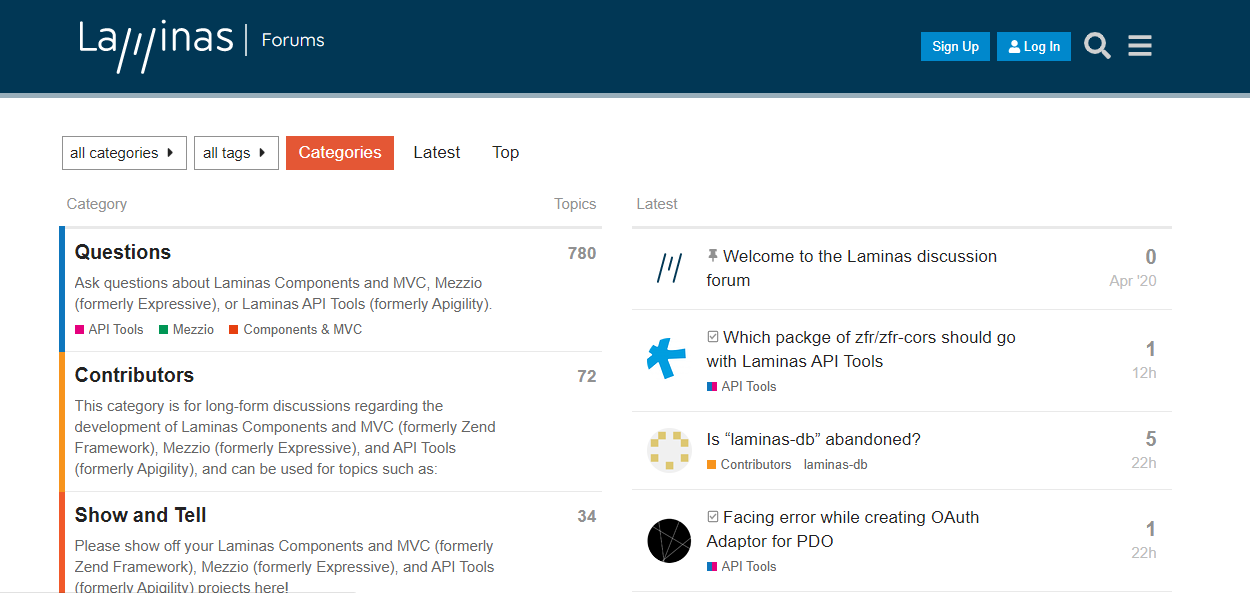Switch to the Top tab

tap(505, 153)
